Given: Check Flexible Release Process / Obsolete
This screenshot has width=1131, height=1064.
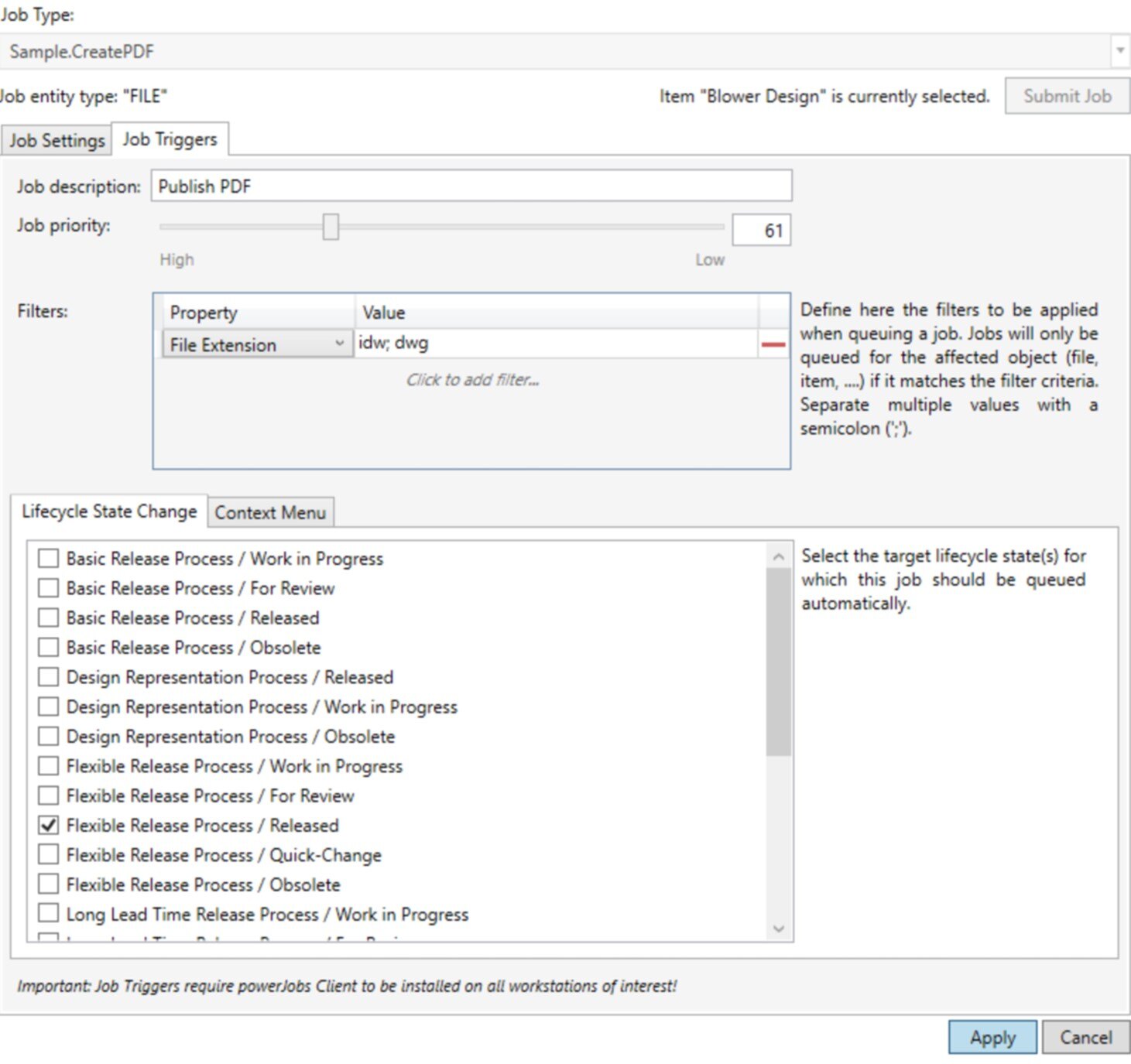Looking at the screenshot, I should pos(49,884).
